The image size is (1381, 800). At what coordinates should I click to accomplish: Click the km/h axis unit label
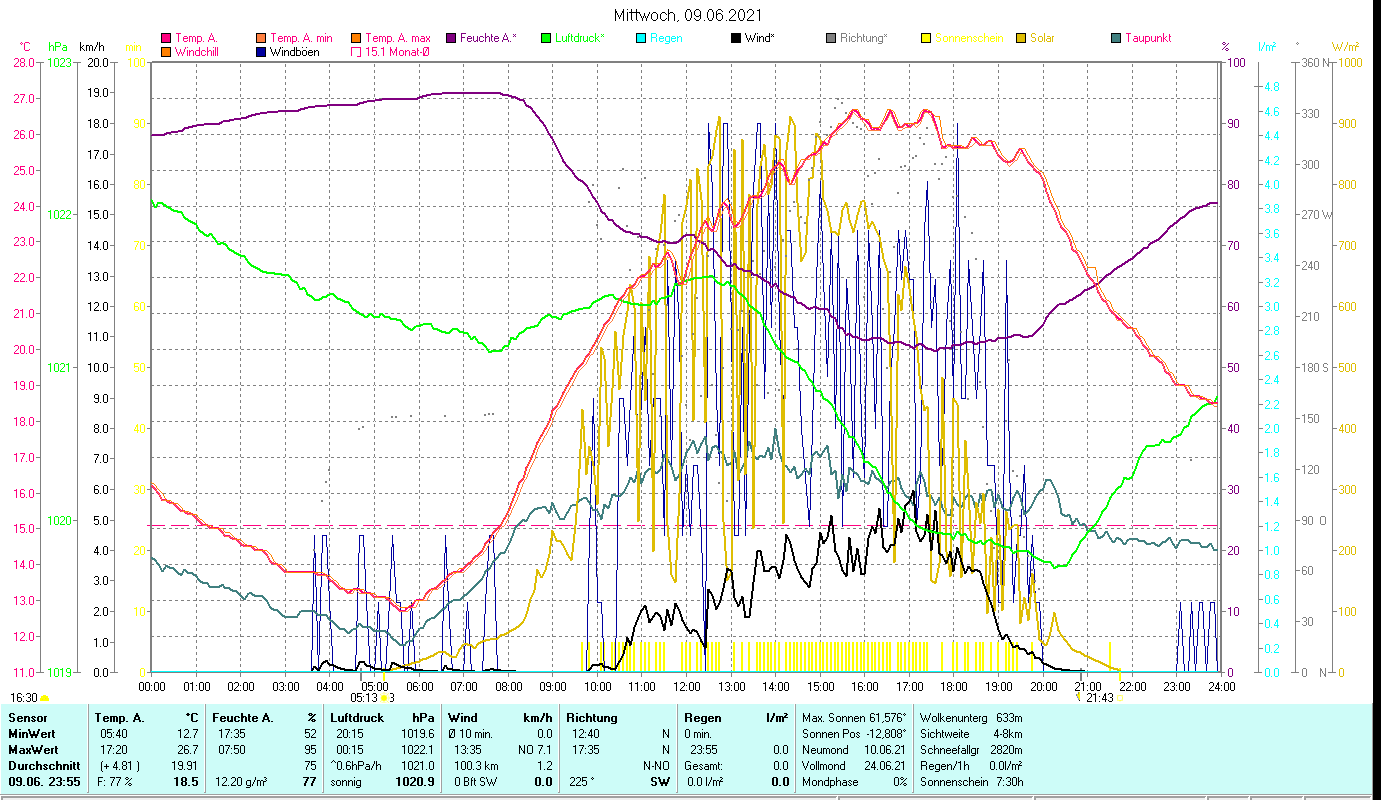pos(91,47)
